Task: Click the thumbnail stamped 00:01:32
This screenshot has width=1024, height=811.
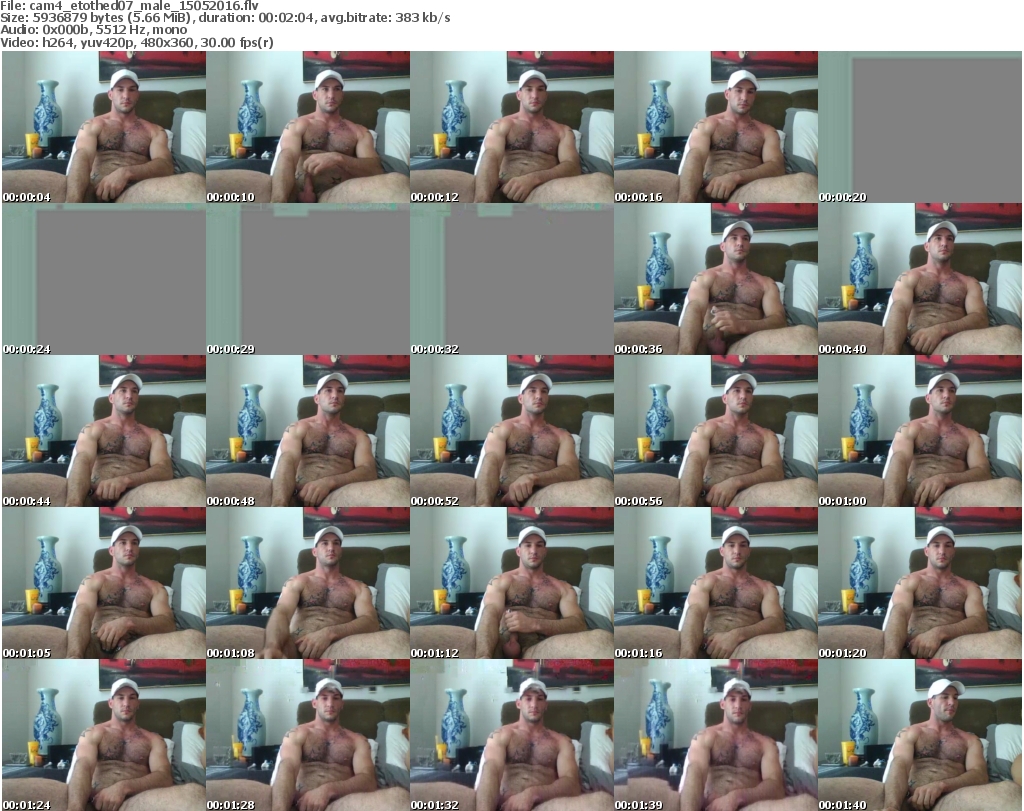Action: (512, 735)
